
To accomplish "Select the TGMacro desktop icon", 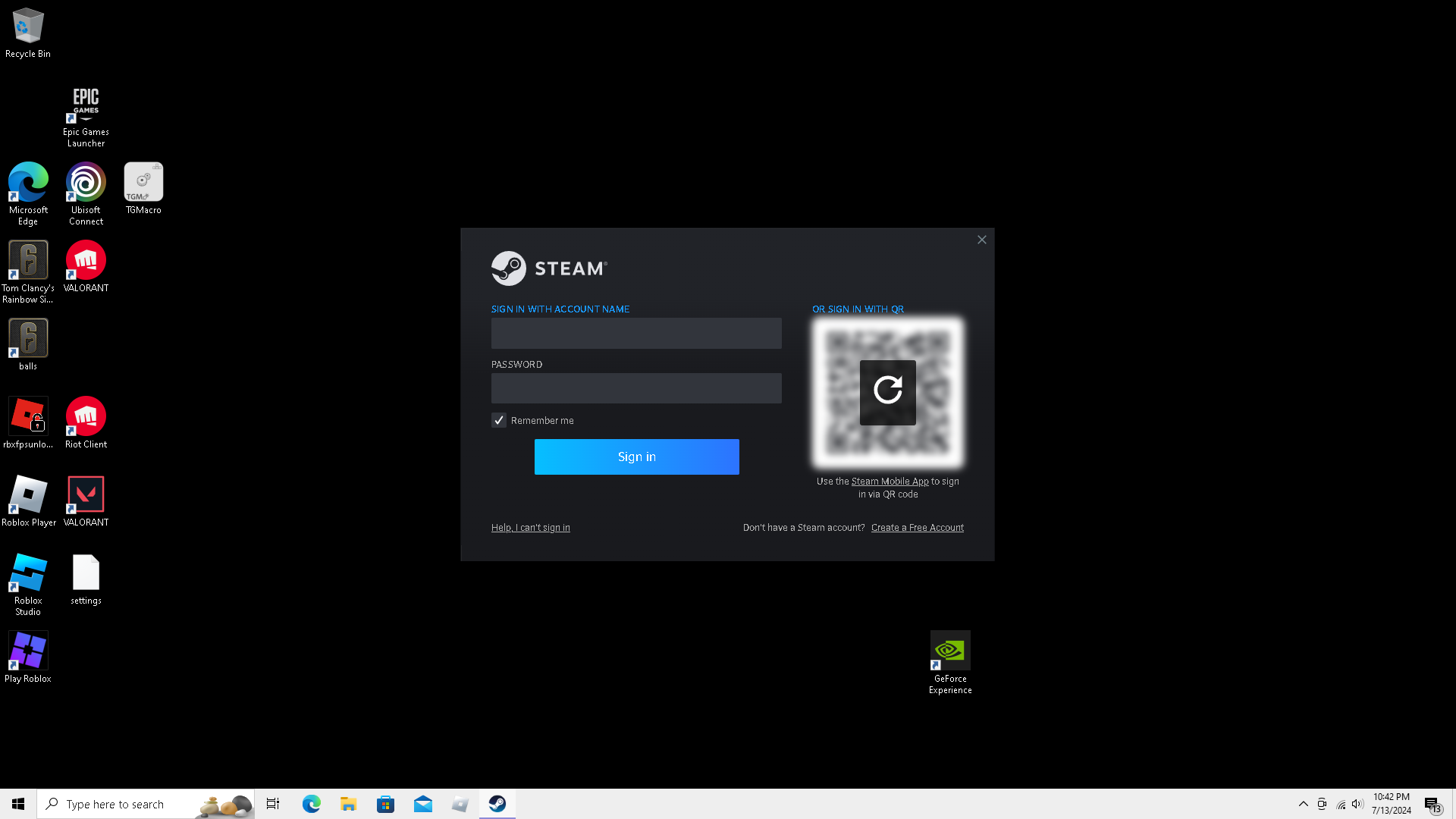I will (x=143, y=189).
